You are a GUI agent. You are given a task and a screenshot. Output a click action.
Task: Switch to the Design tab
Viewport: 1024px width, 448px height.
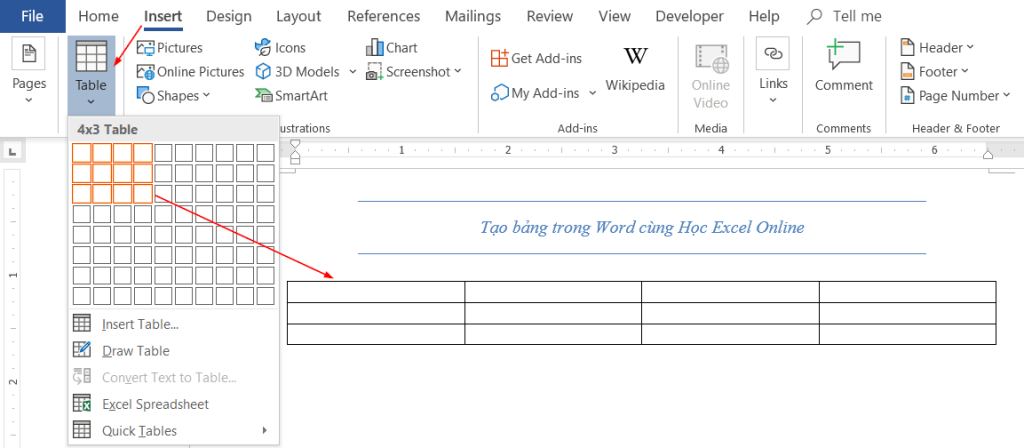pyautogui.click(x=229, y=16)
